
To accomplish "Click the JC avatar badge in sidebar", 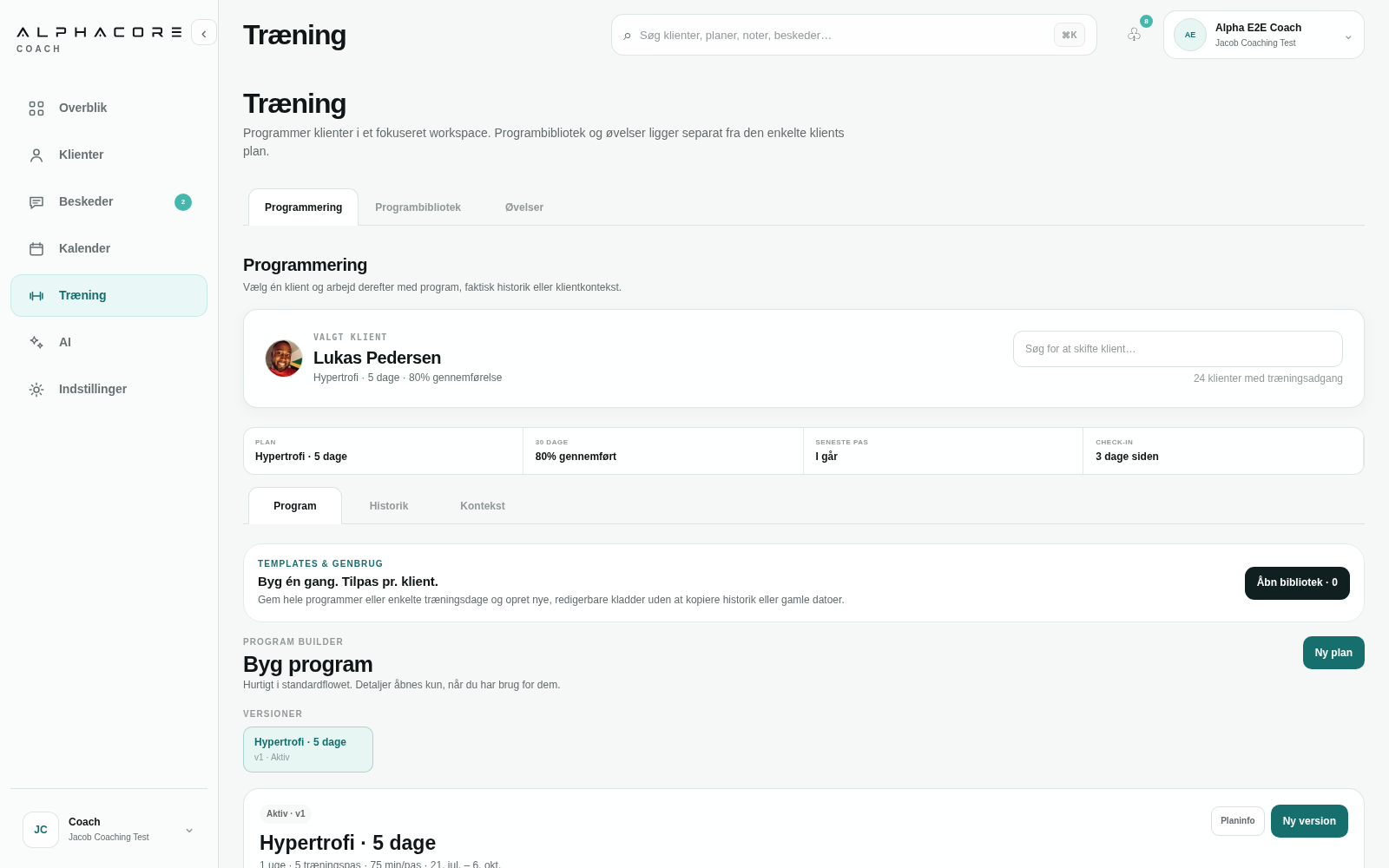I will tap(41, 830).
